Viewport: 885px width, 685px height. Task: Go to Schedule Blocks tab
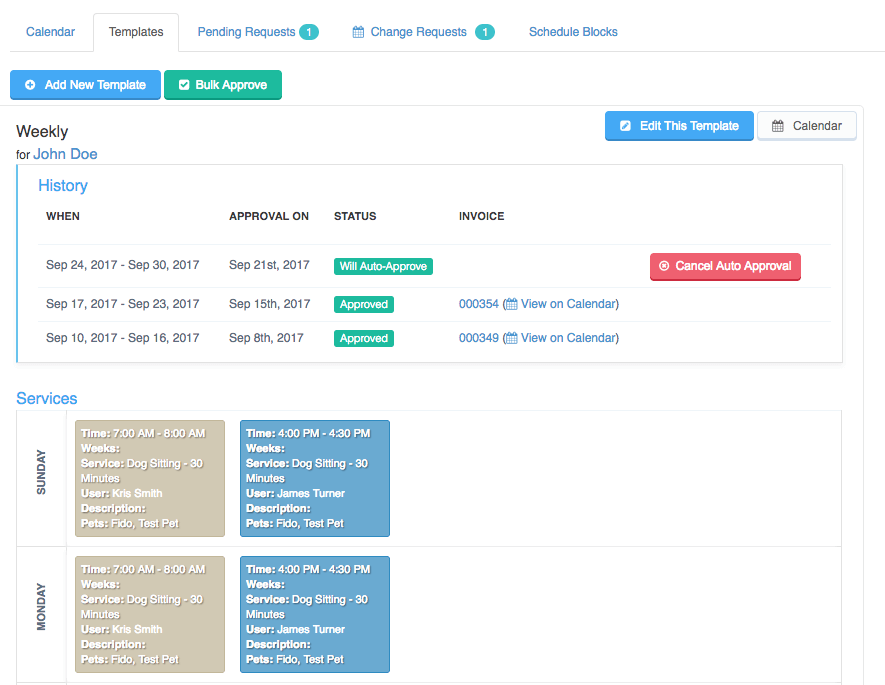573,32
